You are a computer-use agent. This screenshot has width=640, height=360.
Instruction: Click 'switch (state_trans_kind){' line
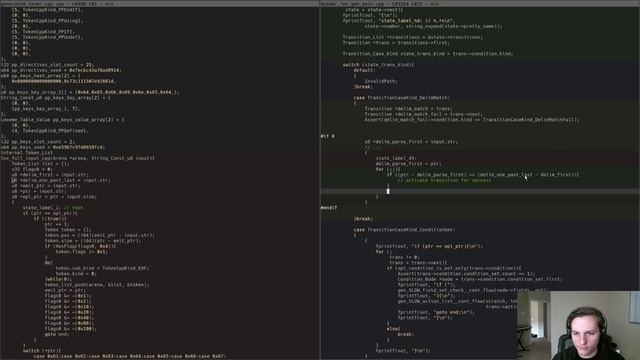[x=378, y=64]
